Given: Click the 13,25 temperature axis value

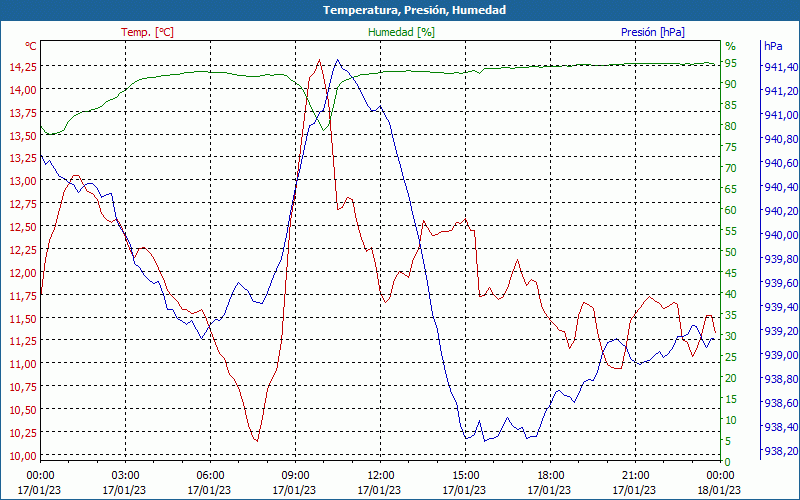Looking at the screenshot, I should [x=23, y=158].
